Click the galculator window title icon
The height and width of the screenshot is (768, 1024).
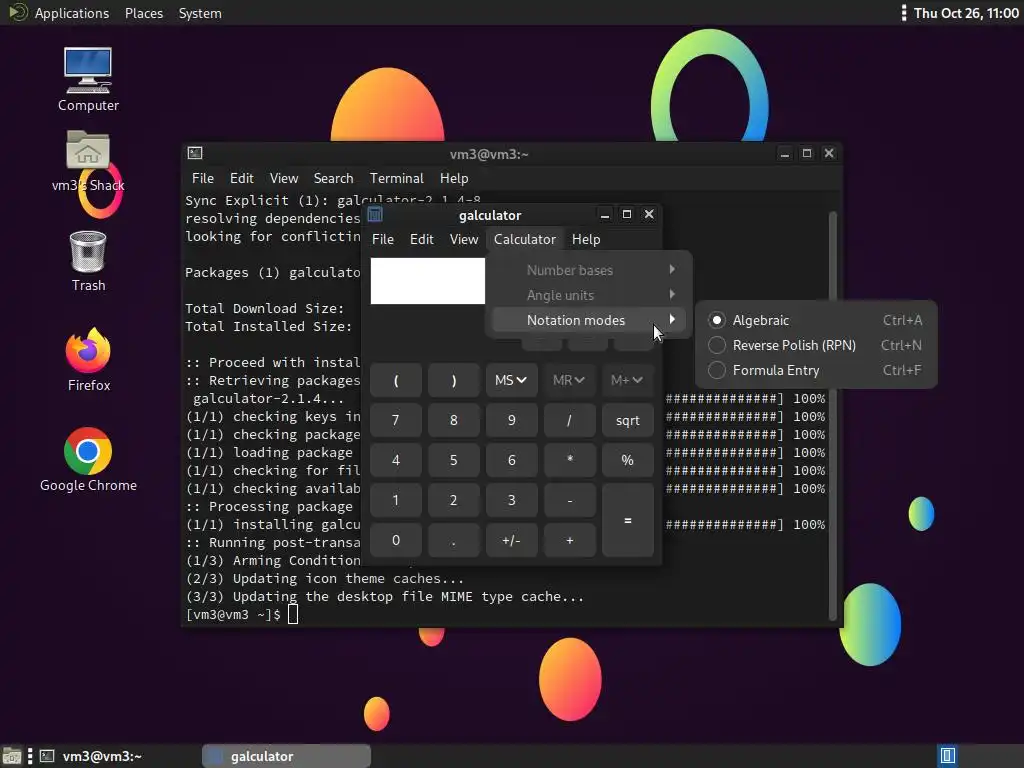pyautogui.click(x=375, y=215)
